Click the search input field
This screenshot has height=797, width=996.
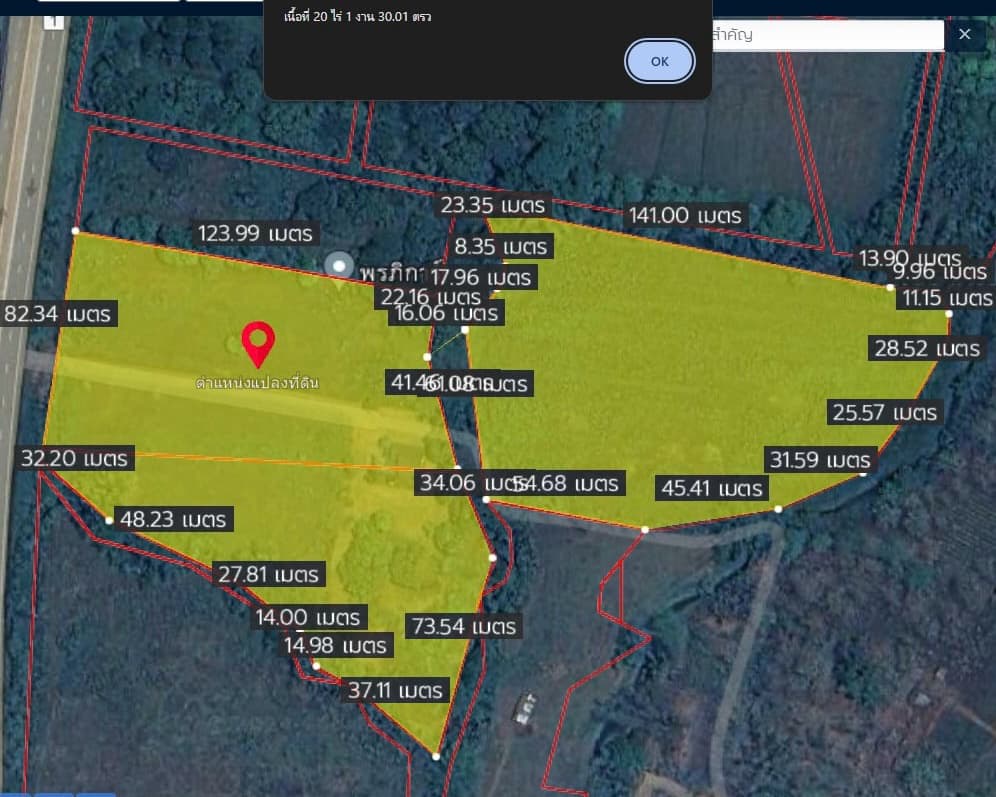[826, 35]
